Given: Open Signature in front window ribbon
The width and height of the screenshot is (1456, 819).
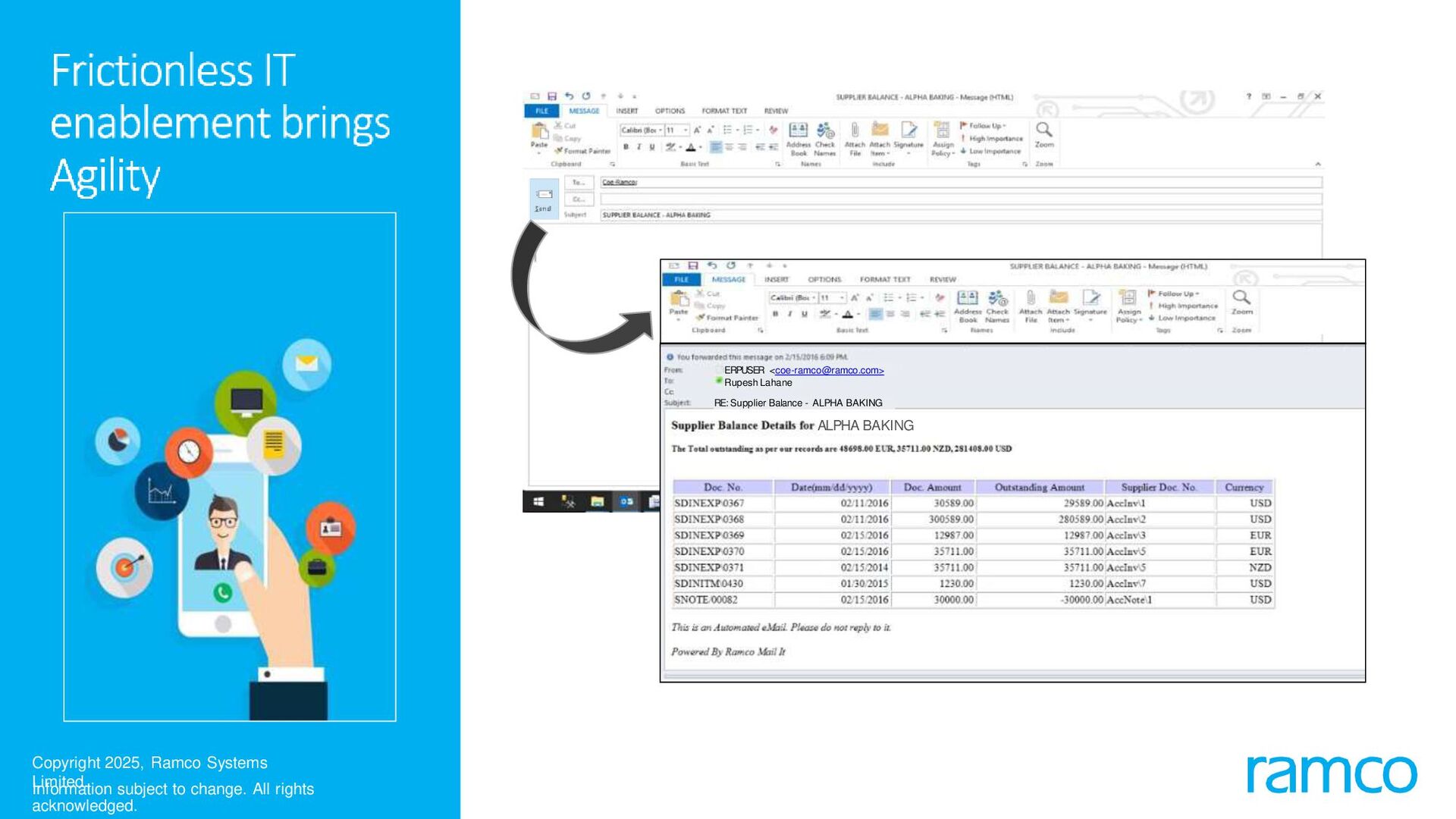Looking at the screenshot, I should tap(1090, 305).
